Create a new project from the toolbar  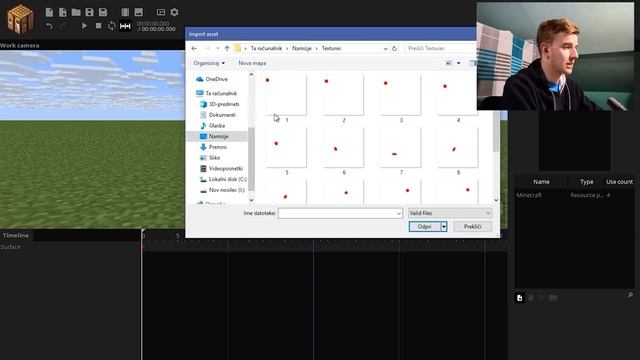[49, 12]
